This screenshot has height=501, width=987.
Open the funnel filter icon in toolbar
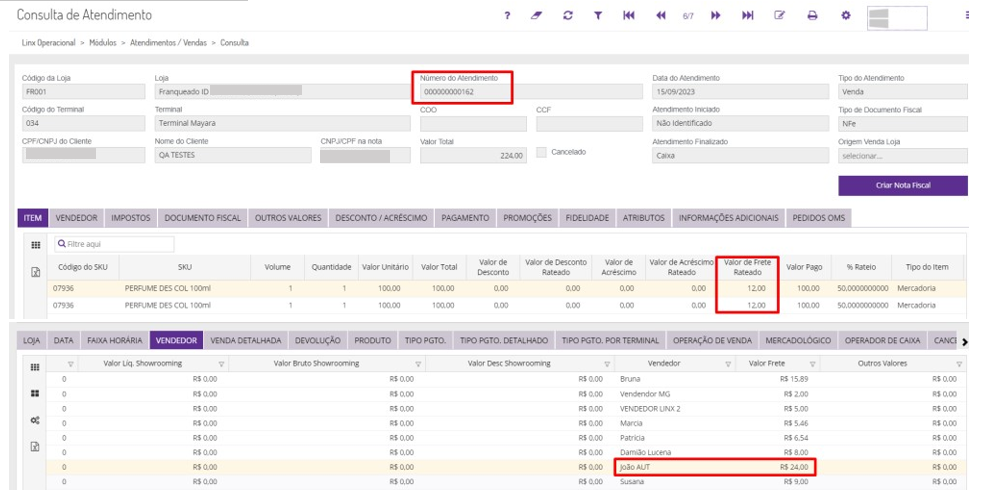pos(598,16)
